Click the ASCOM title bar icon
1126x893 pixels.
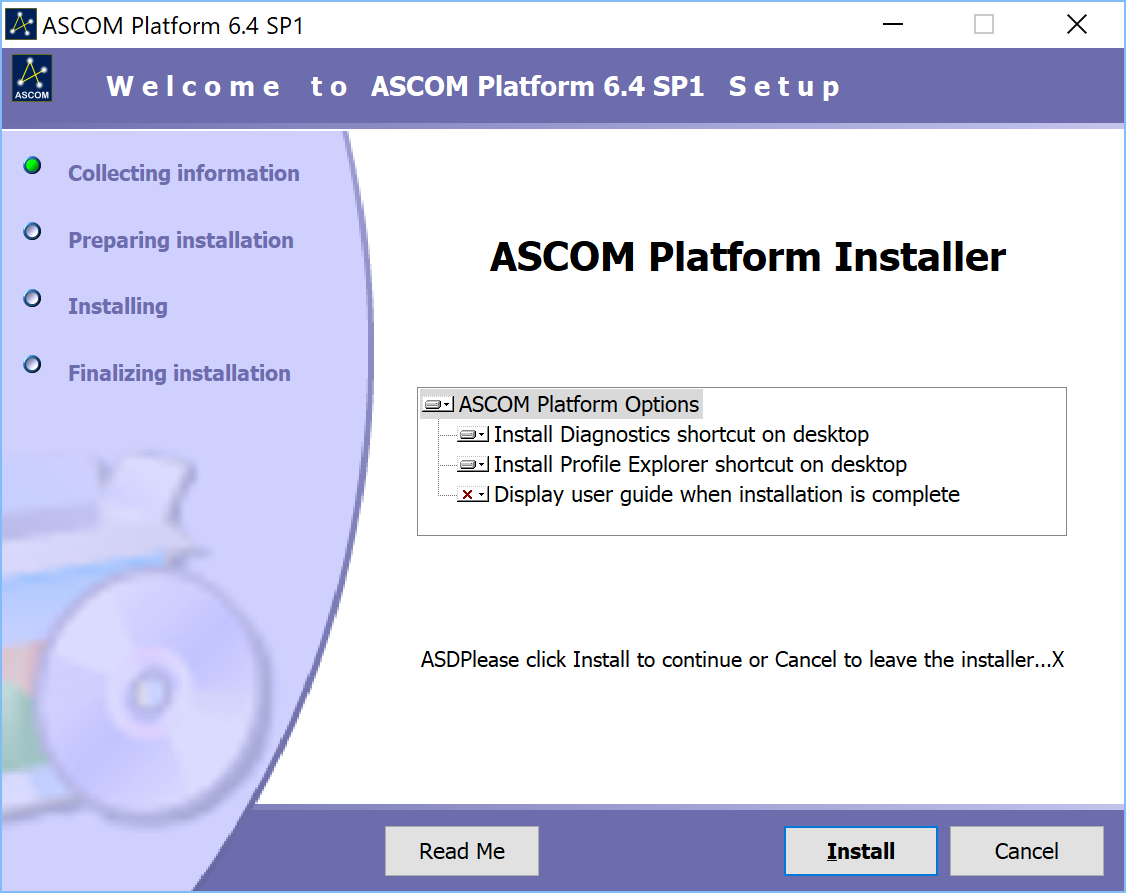20,24
